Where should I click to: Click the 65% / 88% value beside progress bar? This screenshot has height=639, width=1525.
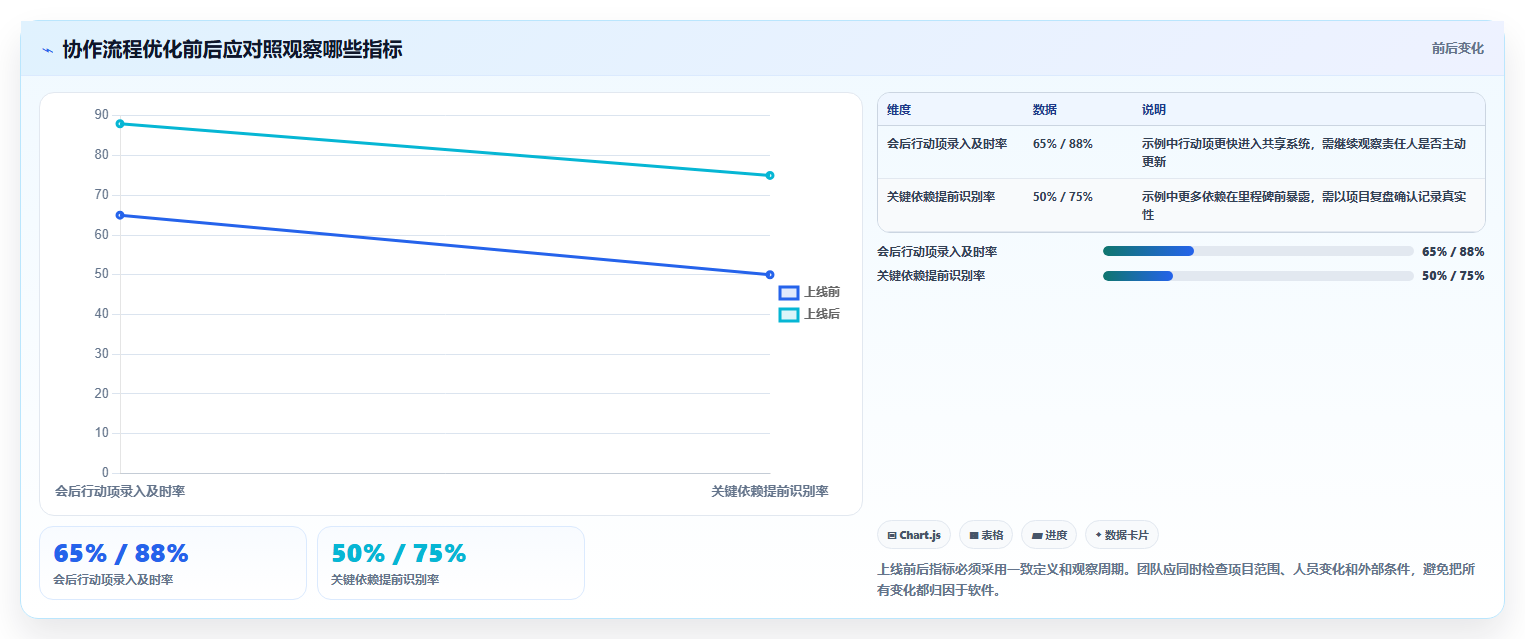coord(1453,252)
